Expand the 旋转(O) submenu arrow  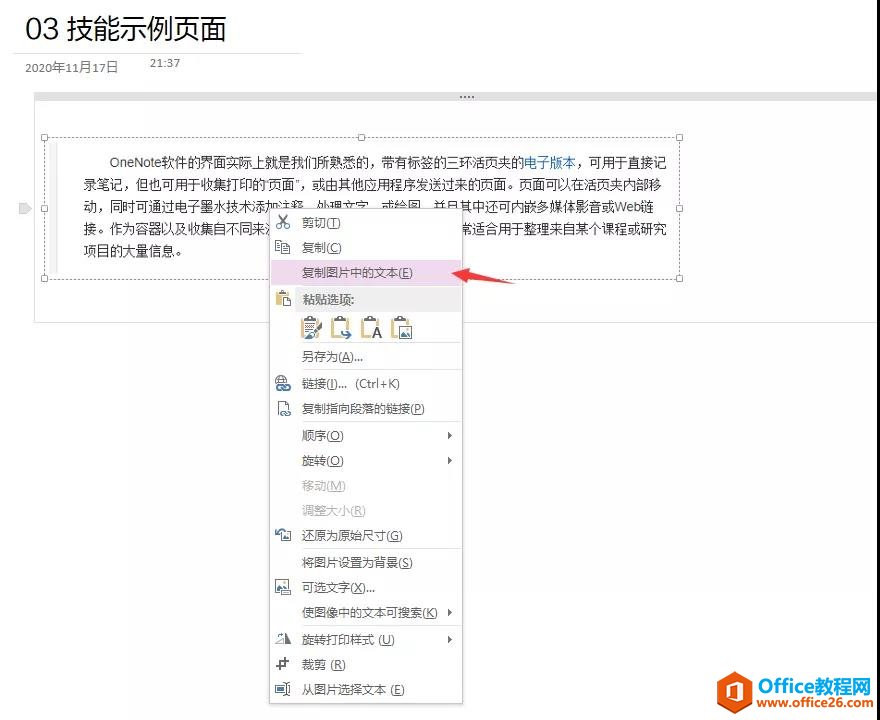pos(450,461)
